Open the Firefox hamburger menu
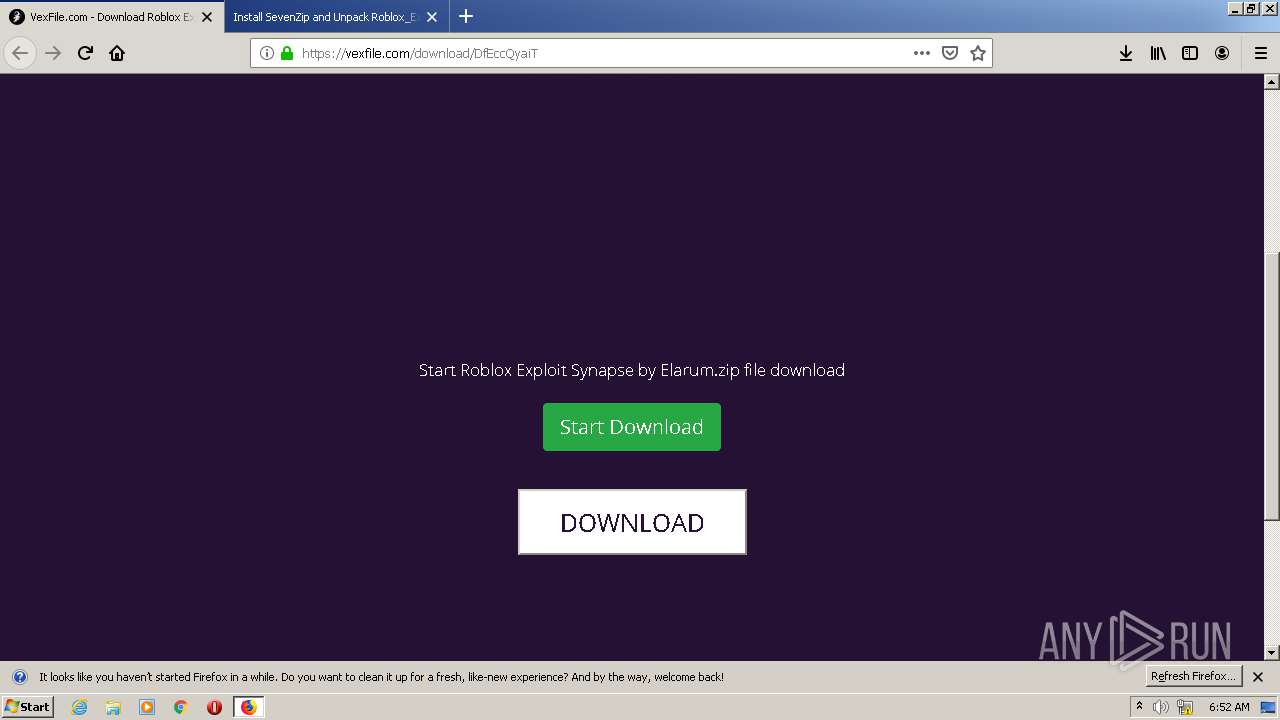This screenshot has height=720, width=1280. pyautogui.click(x=1260, y=53)
